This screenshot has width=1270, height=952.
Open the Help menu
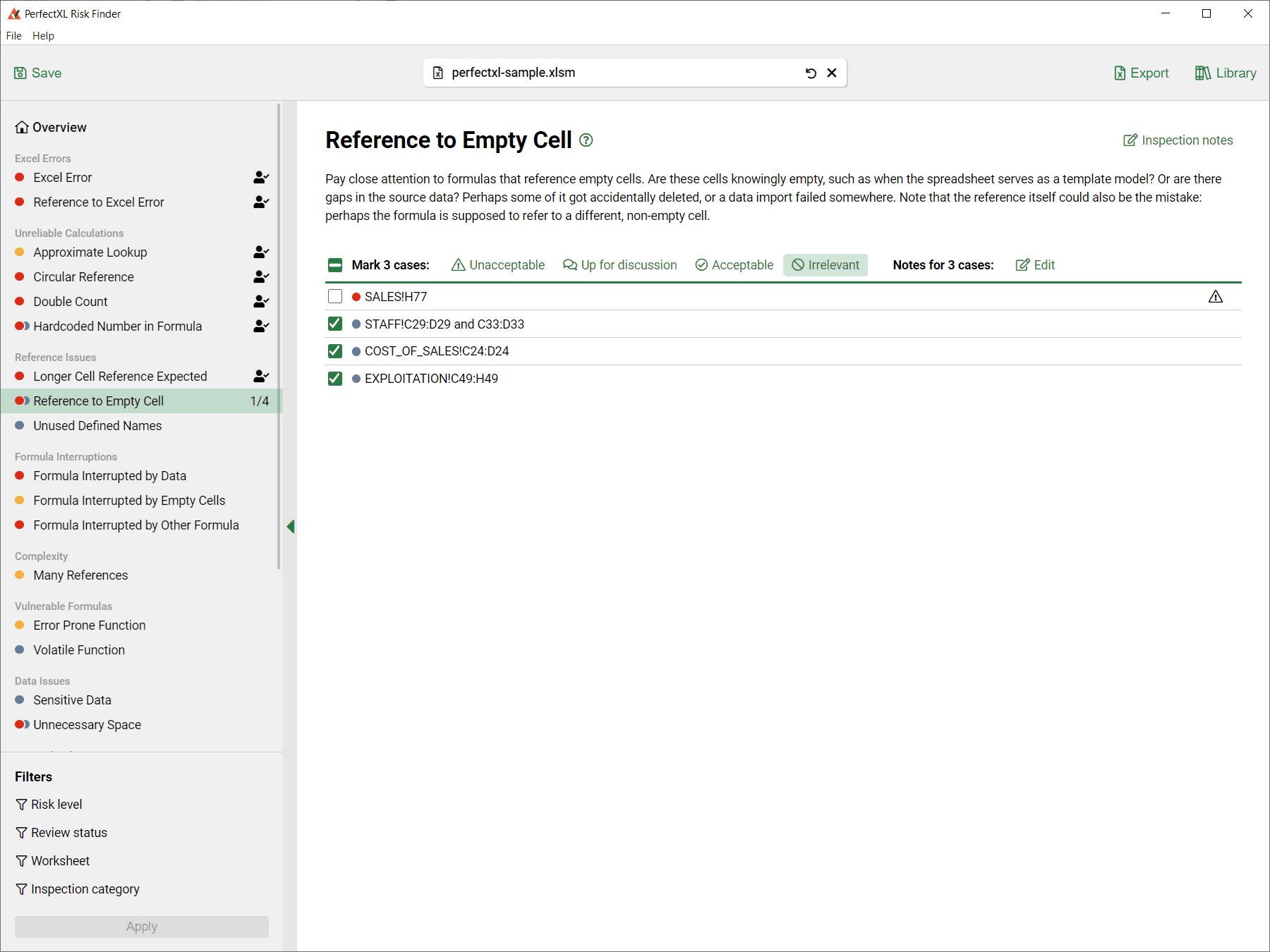(43, 36)
